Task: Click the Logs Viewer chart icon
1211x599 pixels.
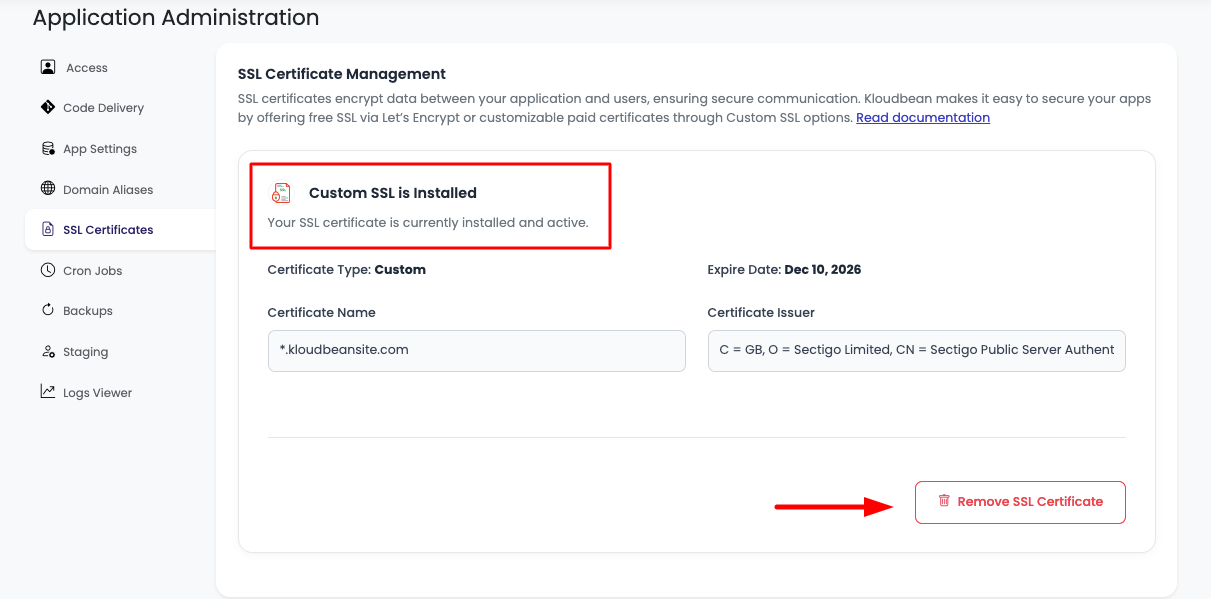Action: 48,392
